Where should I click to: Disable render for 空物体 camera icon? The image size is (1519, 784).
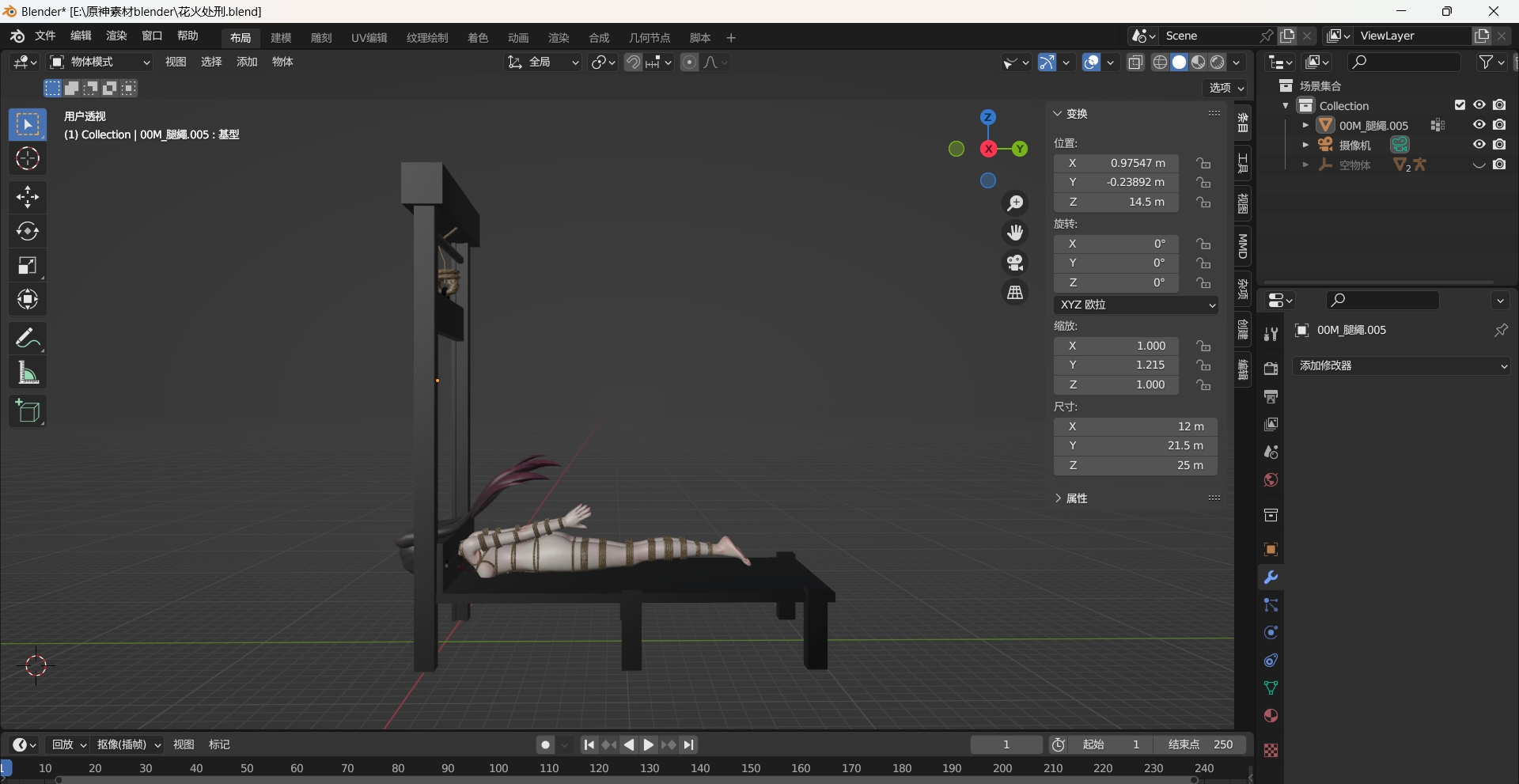1499,165
